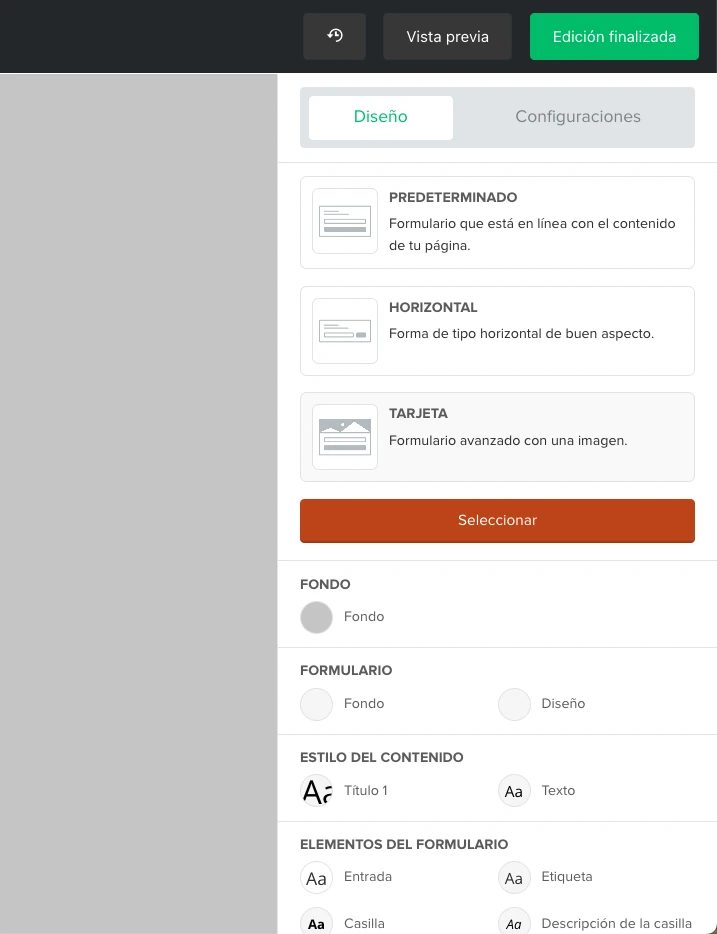The image size is (717, 934).
Task: Click the Edición finalizada button
Action: 614,37
